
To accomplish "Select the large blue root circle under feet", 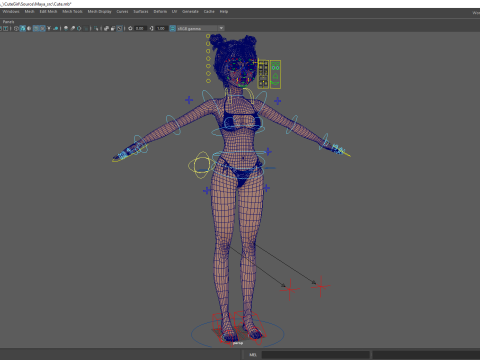I will pos(237,333).
